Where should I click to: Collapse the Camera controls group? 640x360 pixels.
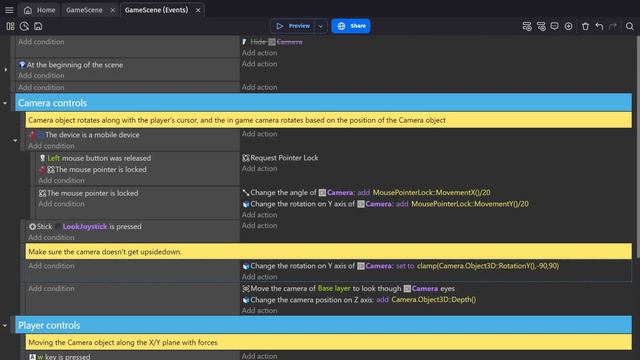pos(5,103)
